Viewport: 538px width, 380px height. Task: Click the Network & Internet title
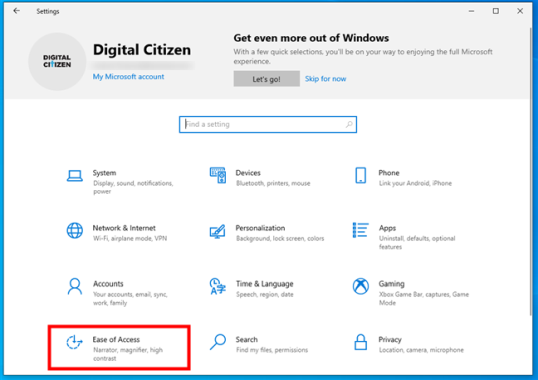[124, 228]
